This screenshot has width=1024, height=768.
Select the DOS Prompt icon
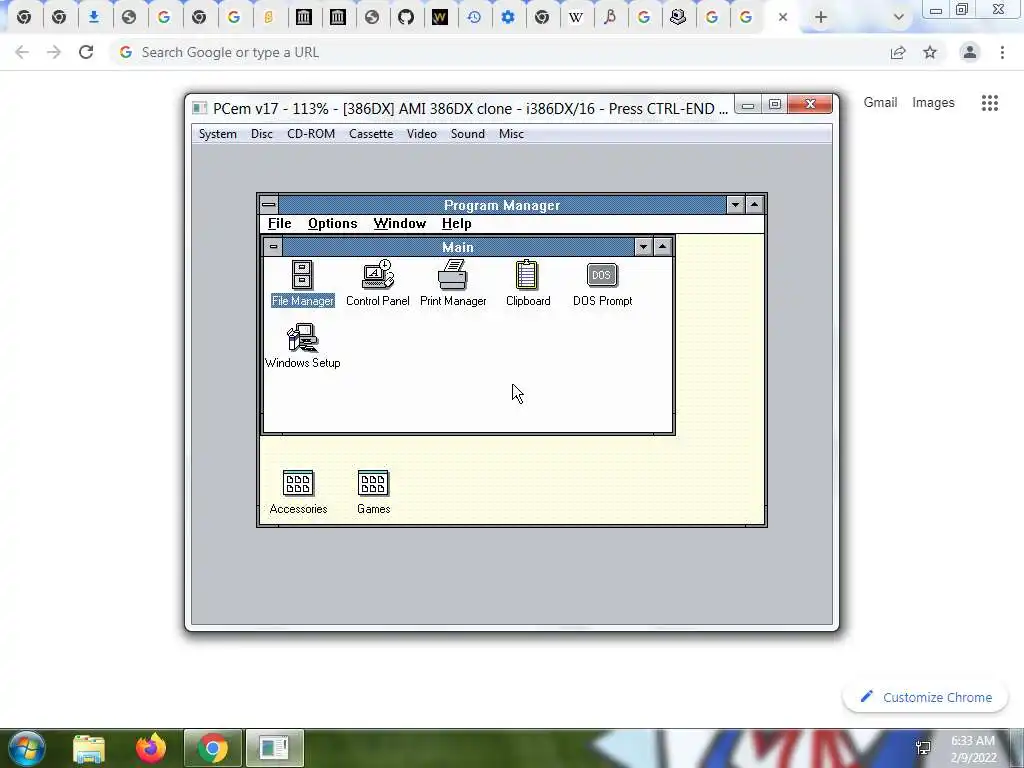point(602,283)
